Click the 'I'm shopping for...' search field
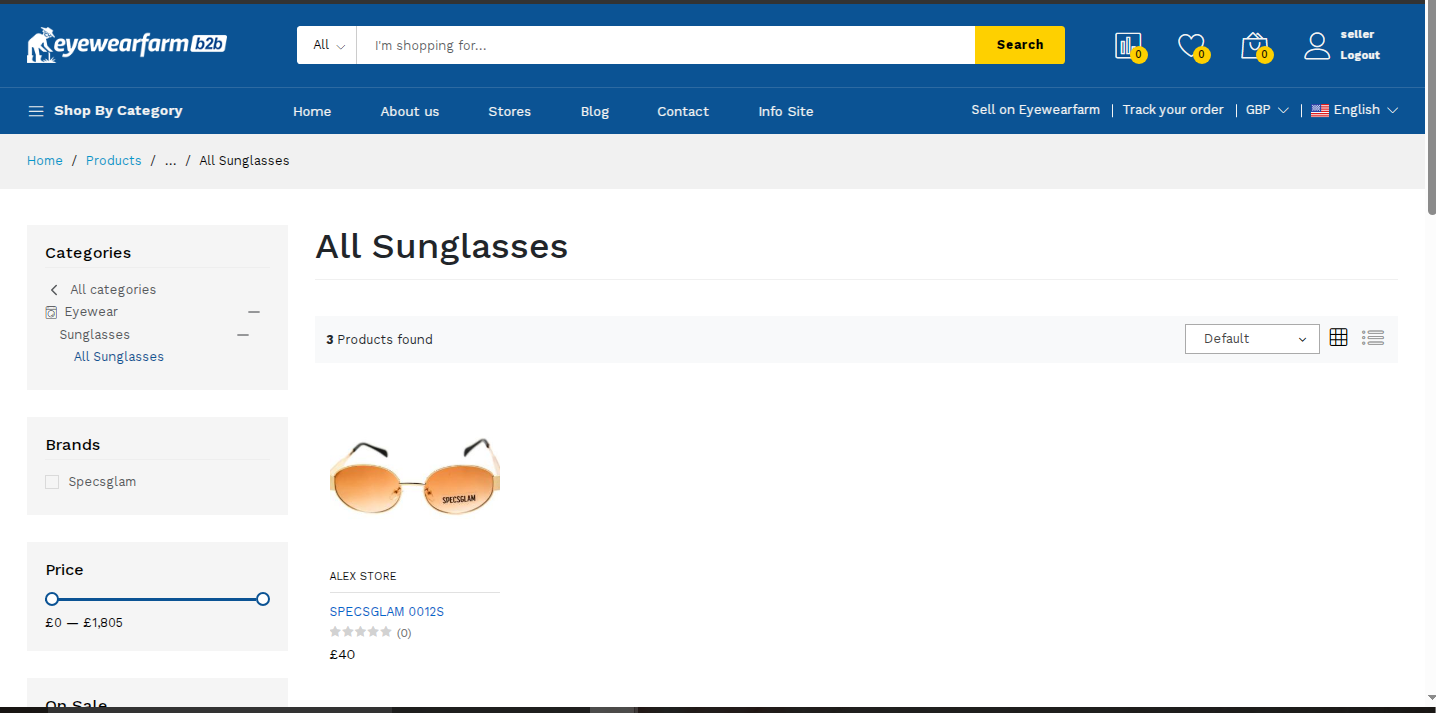The height and width of the screenshot is (713, 1436). (x=666, y=45)
